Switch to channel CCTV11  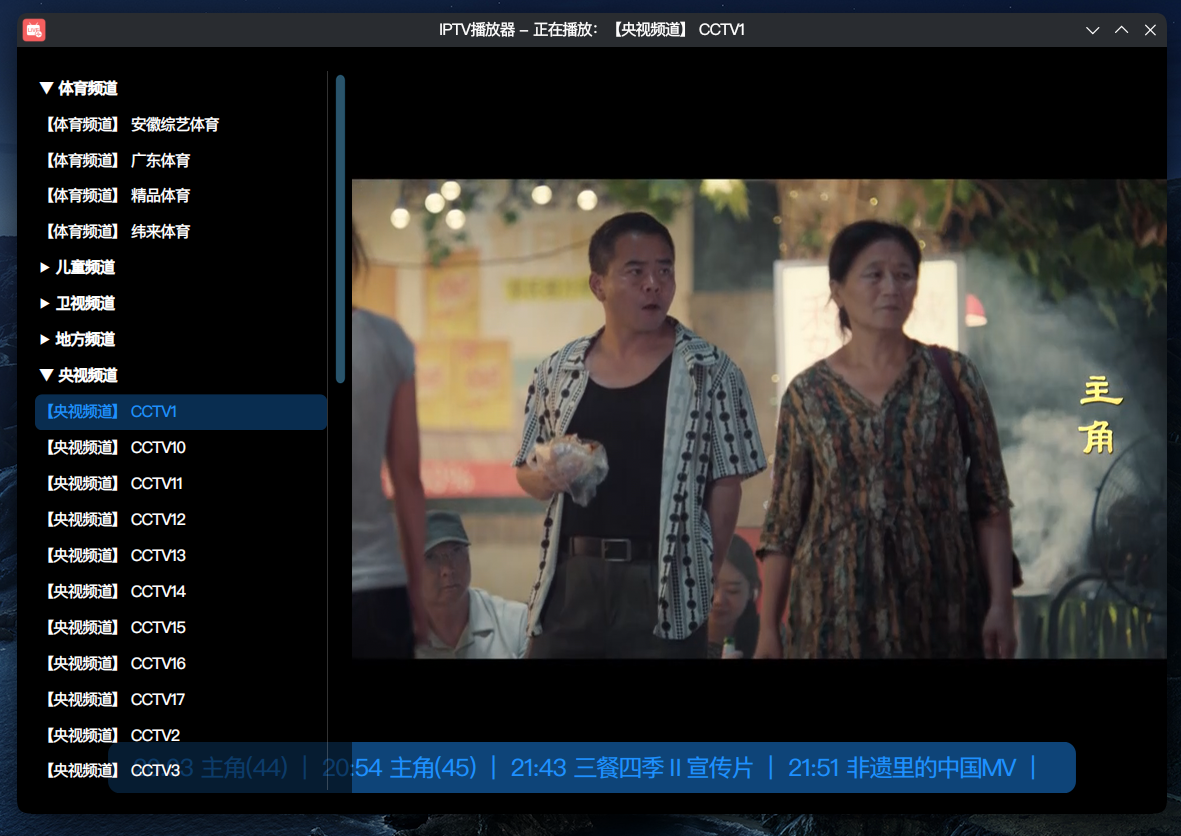181,484
